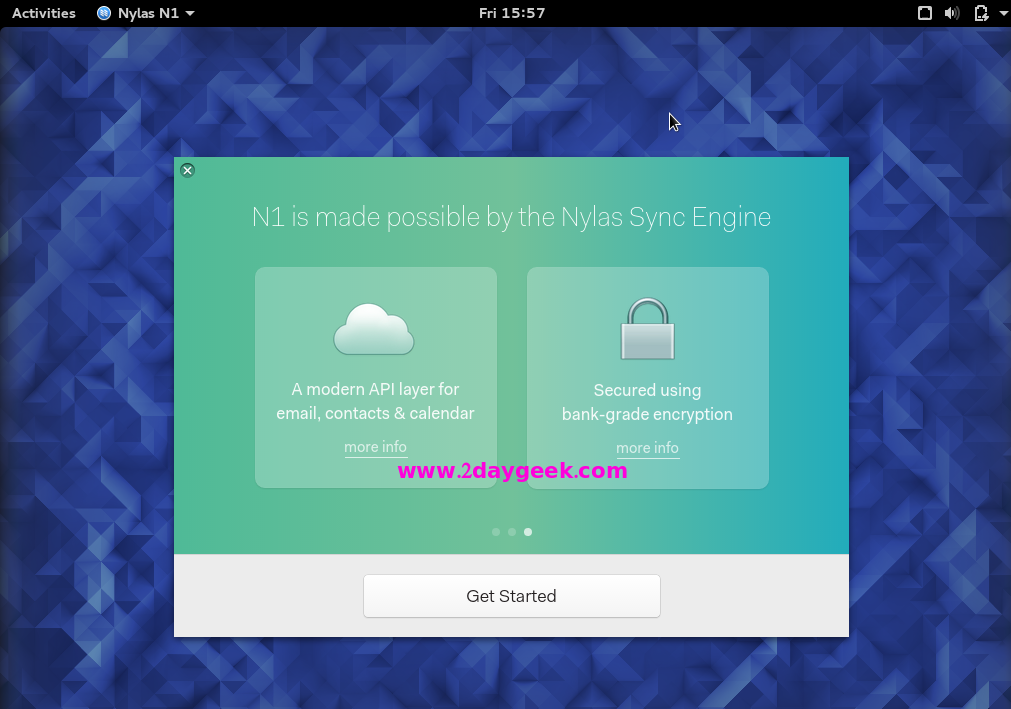Open the Nylas N1 application menu
The image size is (1011, 709).
click(146, 13)
